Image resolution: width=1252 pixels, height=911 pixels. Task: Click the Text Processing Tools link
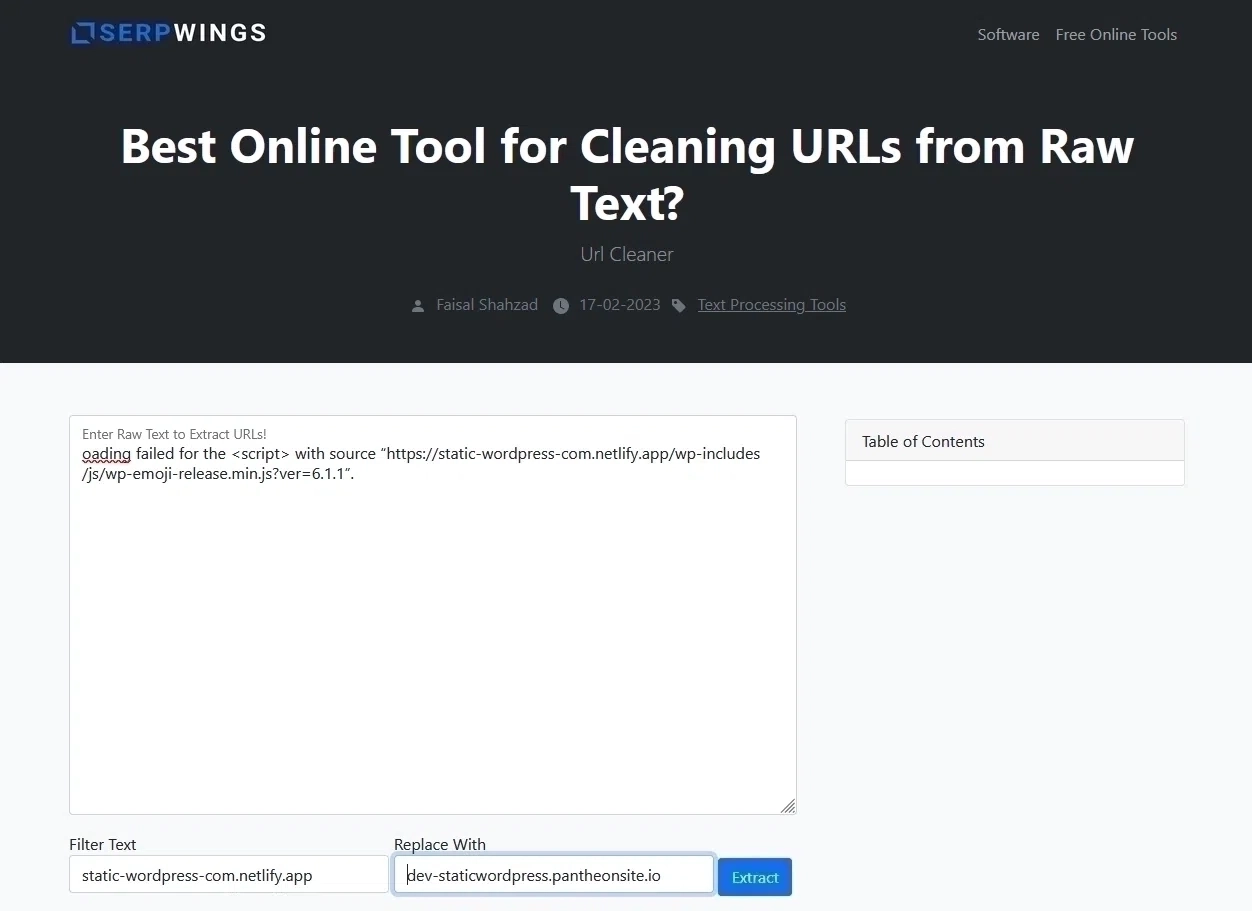(x=771, y=304)
